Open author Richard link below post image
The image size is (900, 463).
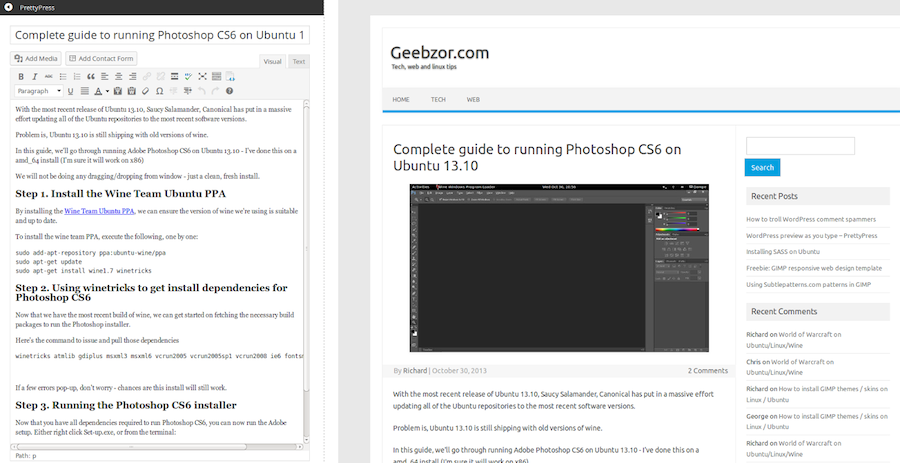pos(415,371)
